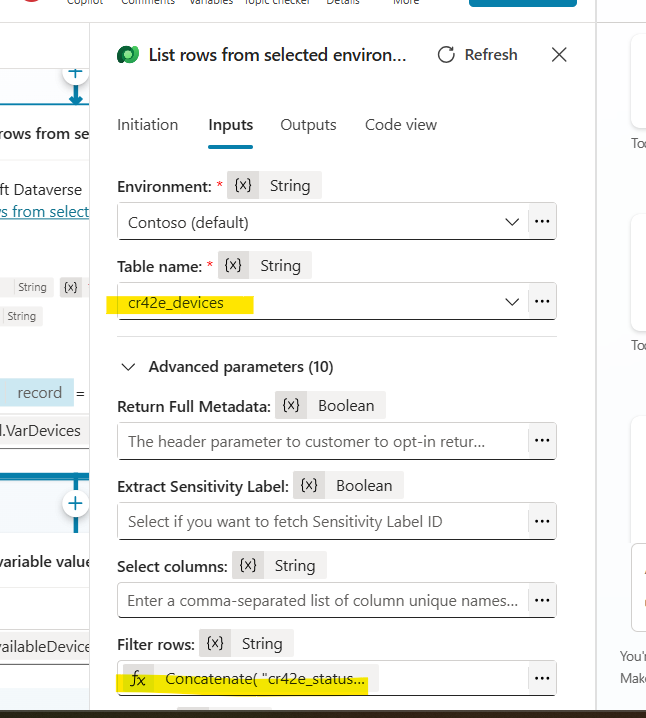Open the Code view tab

[401, 125]
